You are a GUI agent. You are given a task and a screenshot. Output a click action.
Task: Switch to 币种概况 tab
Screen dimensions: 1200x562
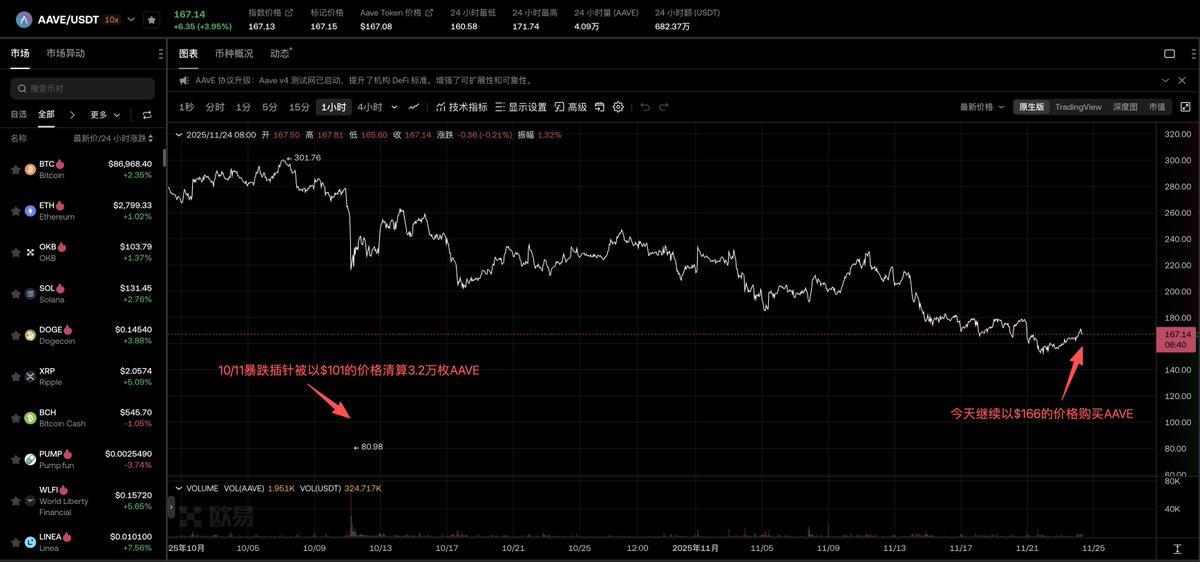234,53
